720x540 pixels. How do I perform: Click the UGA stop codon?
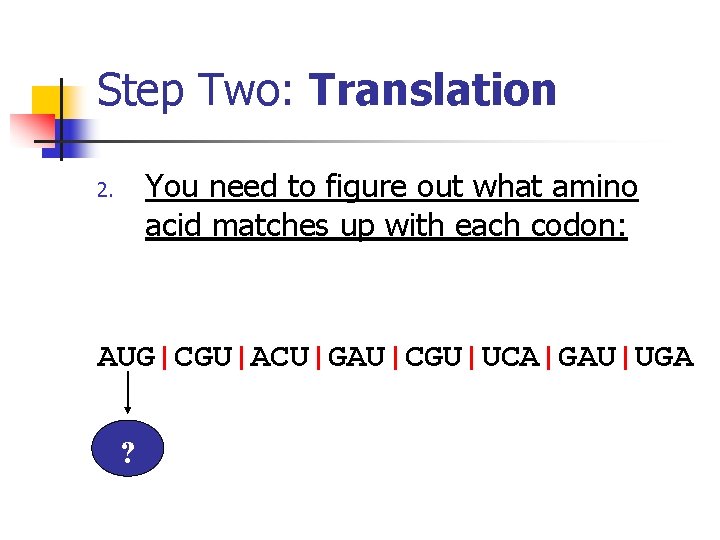click(664, 357)
